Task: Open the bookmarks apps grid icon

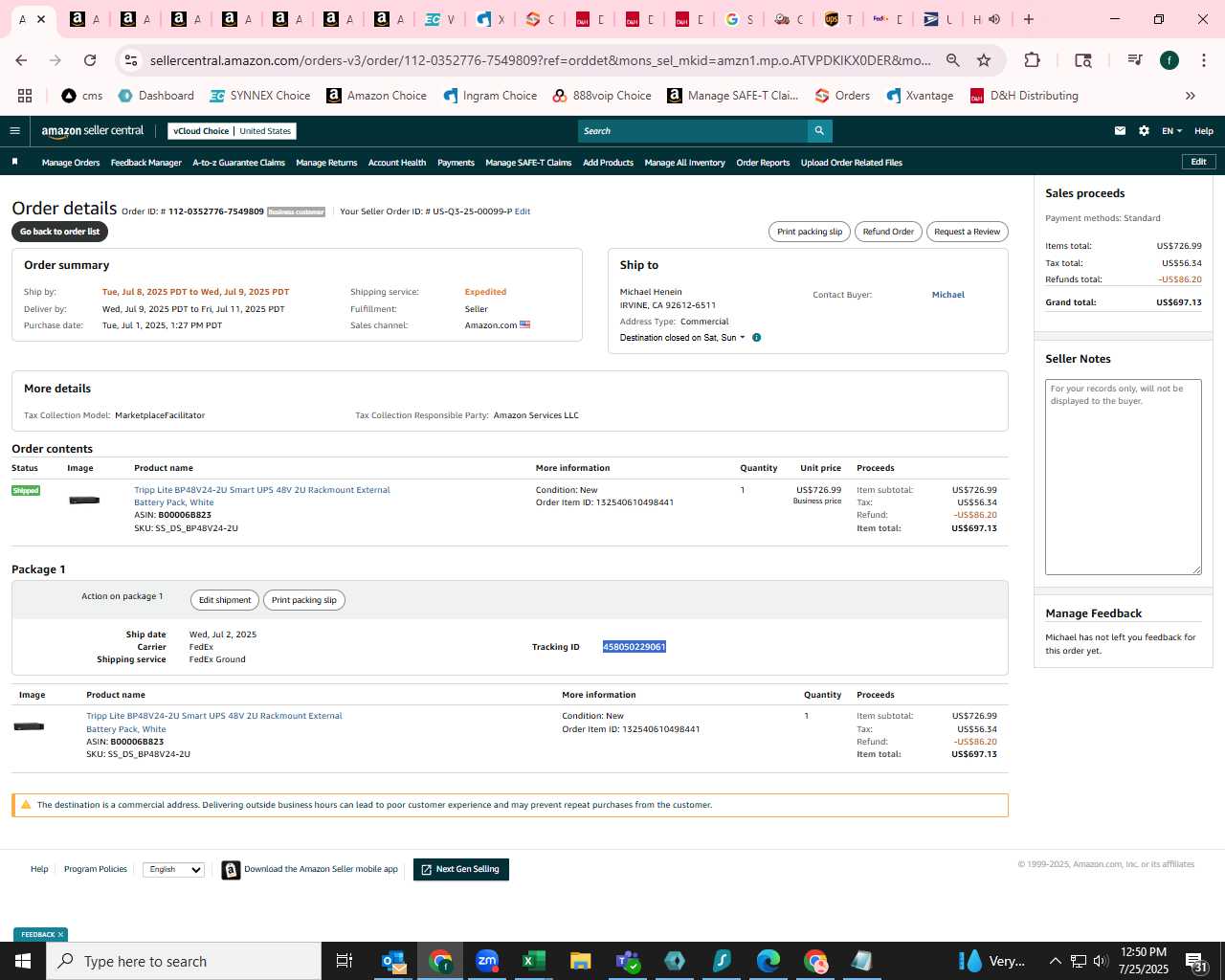Action: tap(25, 96)
